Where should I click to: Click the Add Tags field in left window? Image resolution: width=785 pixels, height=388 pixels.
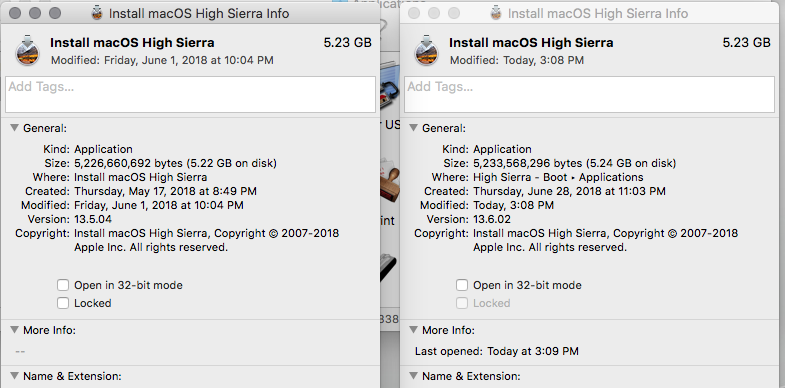190,95
